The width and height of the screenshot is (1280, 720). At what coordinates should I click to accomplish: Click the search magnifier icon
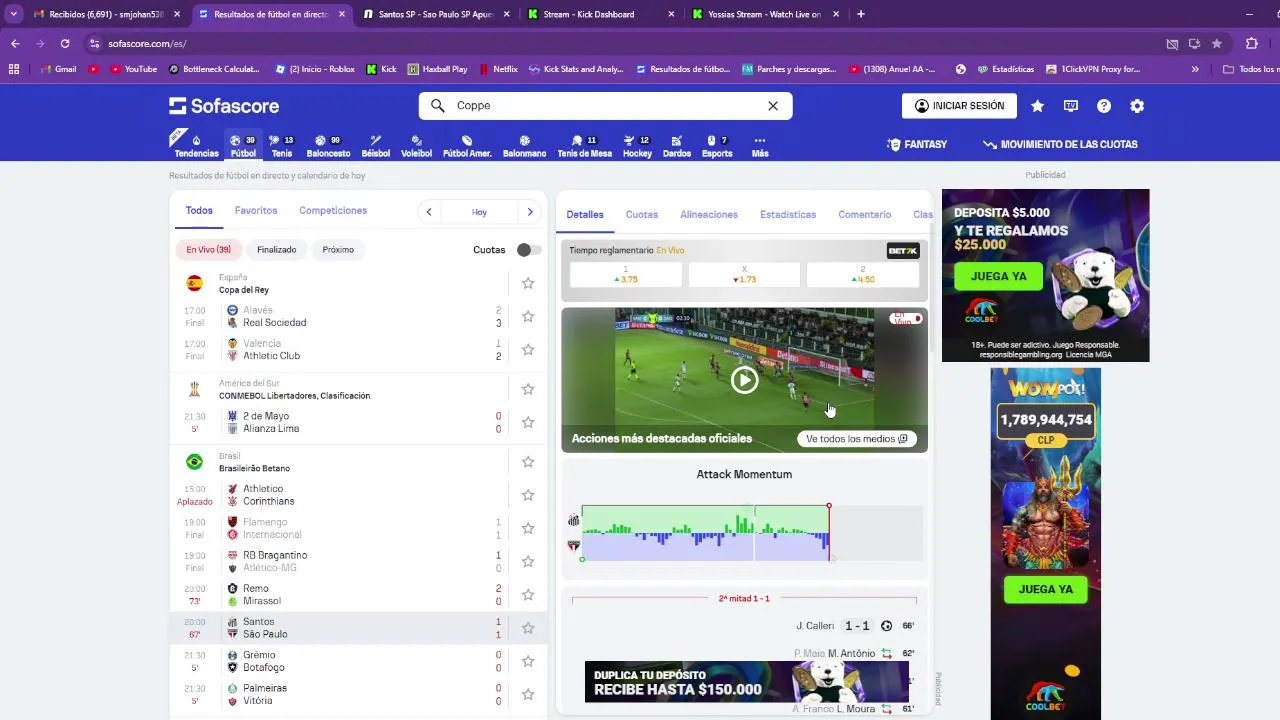pos(437,106)
